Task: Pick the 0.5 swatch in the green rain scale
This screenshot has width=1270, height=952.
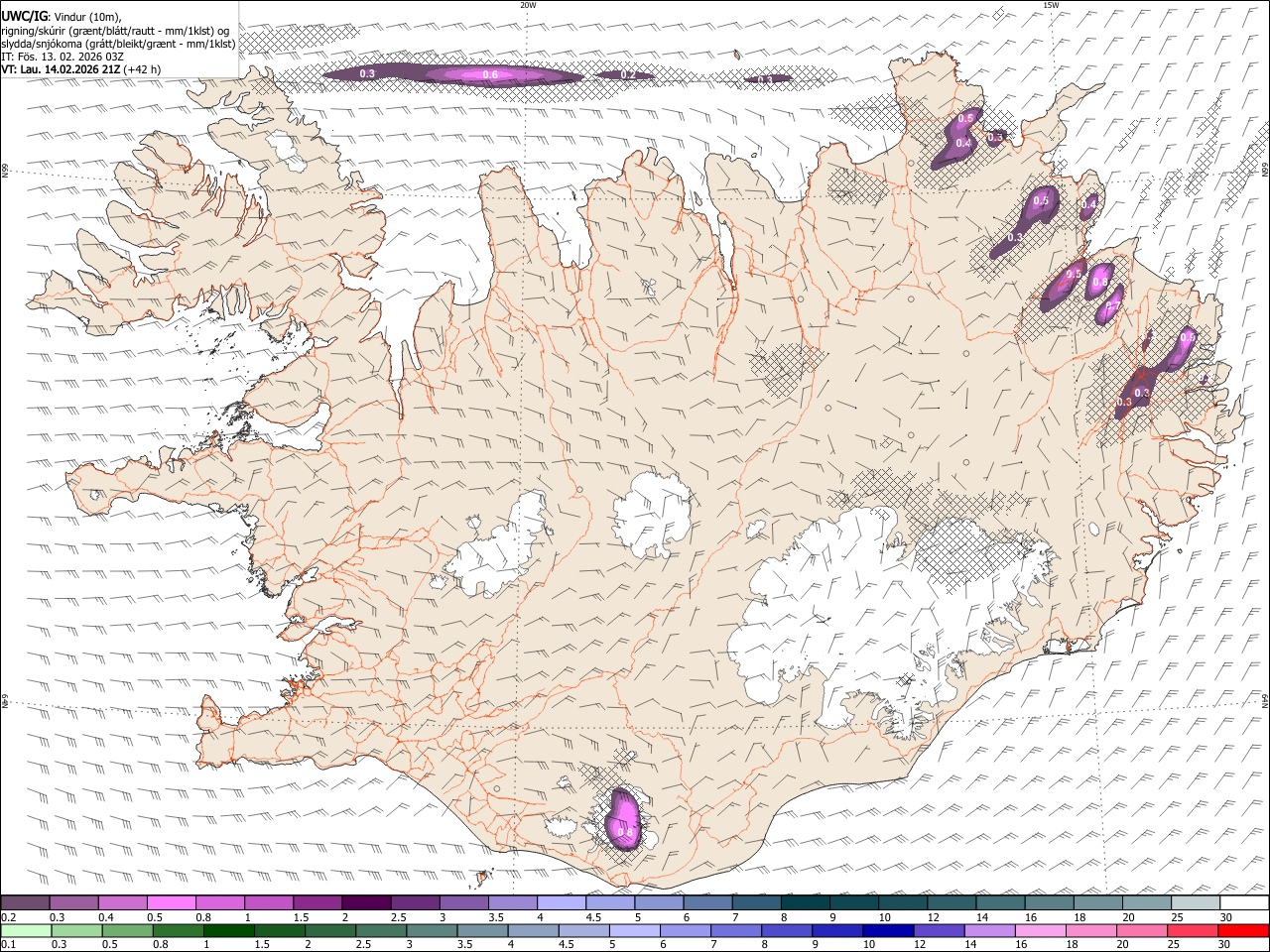Action: click(x=127, y=930)
